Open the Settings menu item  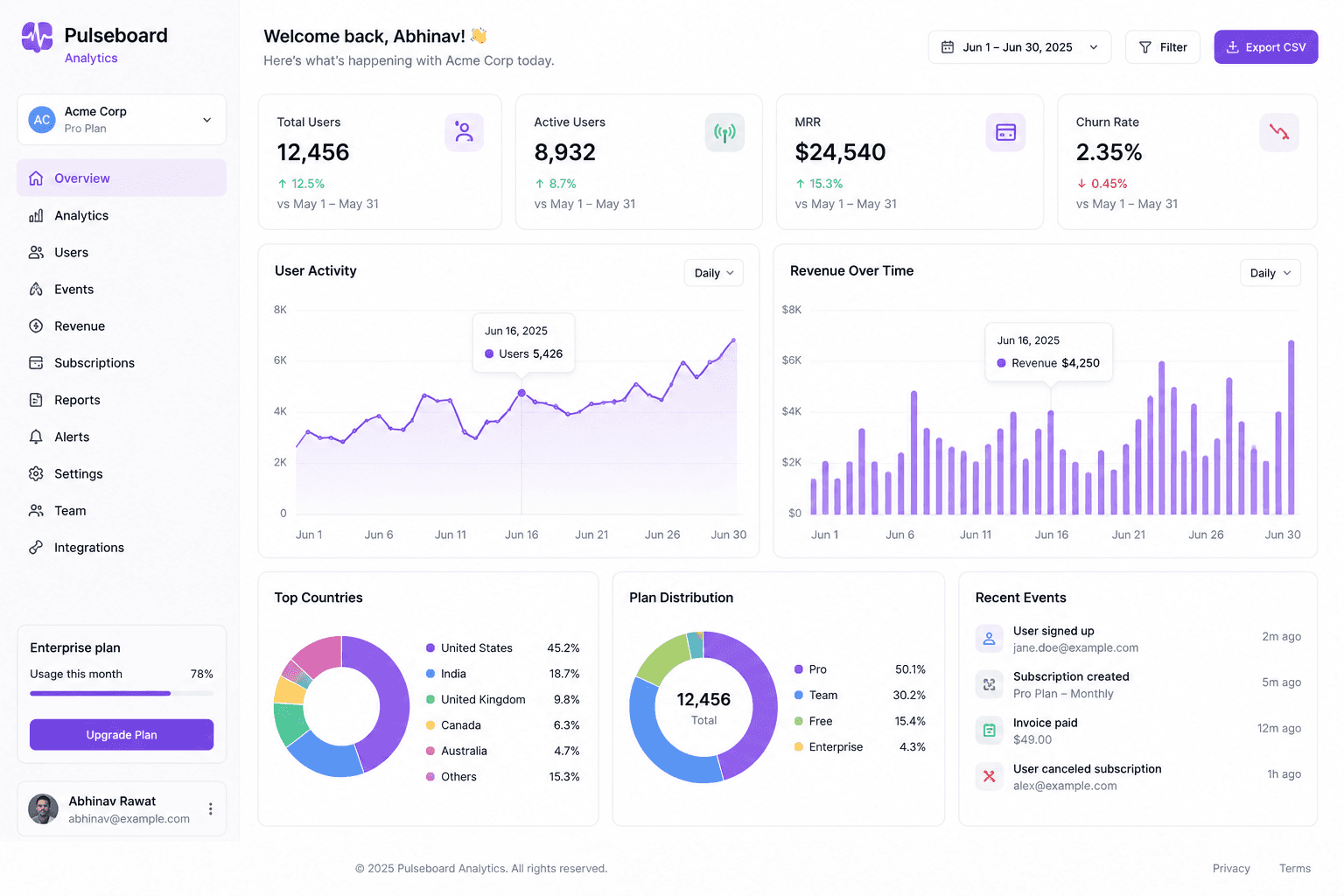point(122,473)
